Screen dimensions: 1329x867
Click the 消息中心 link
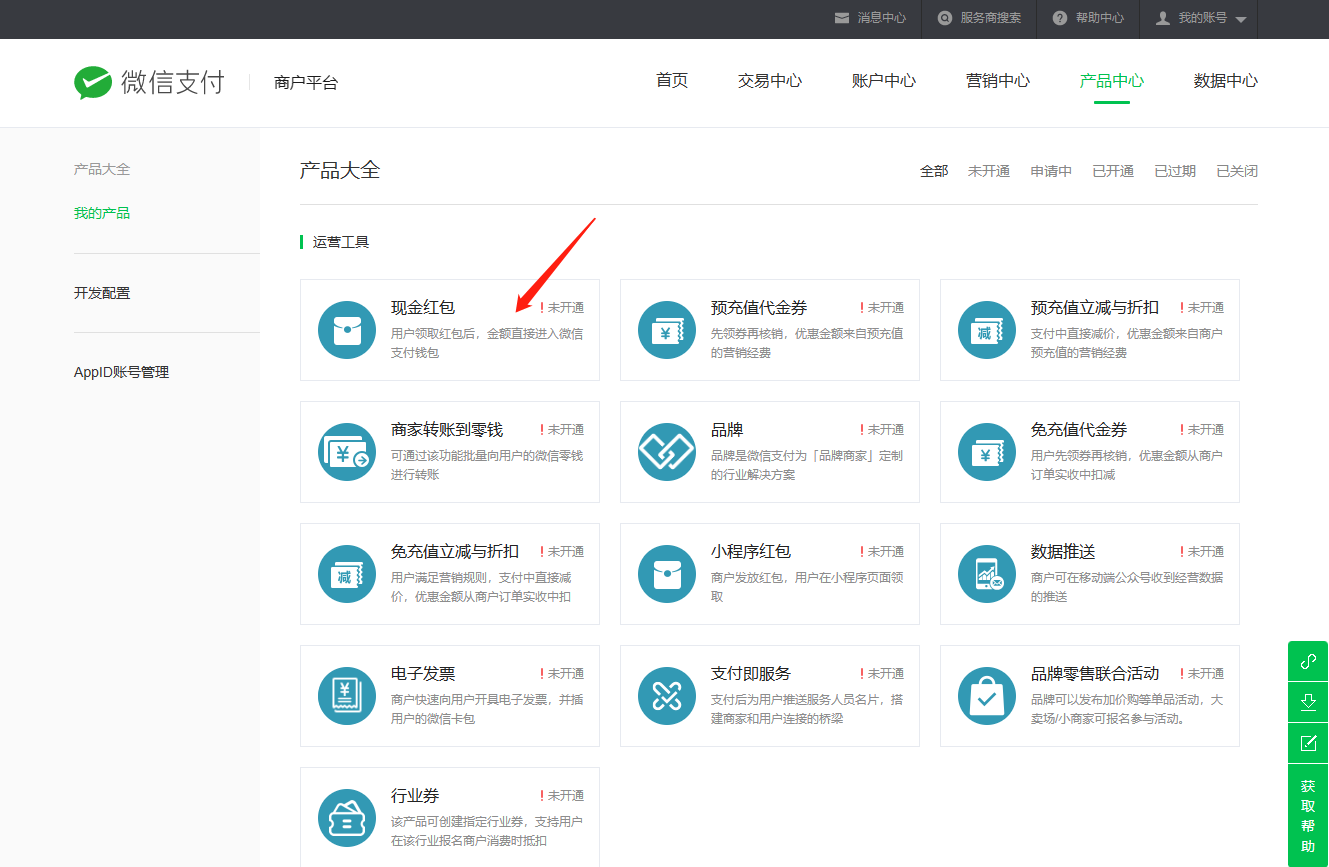[882, 18]
